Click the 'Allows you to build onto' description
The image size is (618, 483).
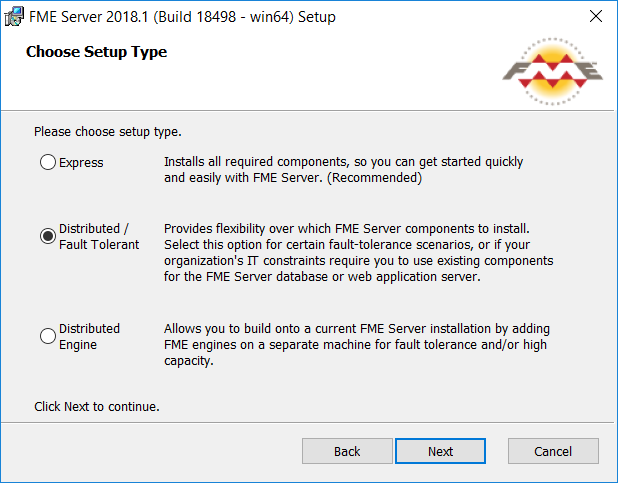357,344
